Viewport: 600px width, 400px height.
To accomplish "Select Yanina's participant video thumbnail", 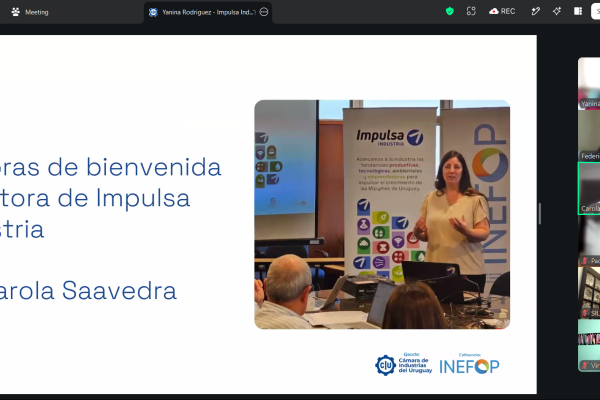I will click(589, 83).
